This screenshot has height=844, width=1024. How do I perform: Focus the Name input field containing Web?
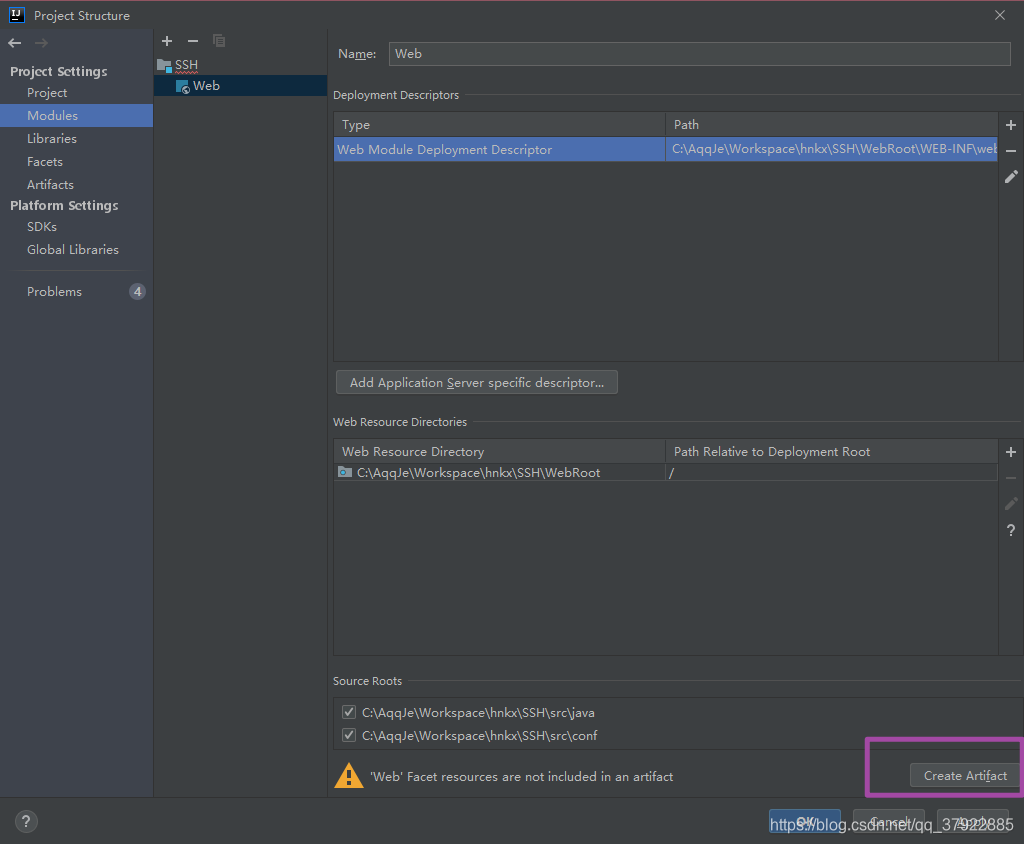click(x=699, y=54)
